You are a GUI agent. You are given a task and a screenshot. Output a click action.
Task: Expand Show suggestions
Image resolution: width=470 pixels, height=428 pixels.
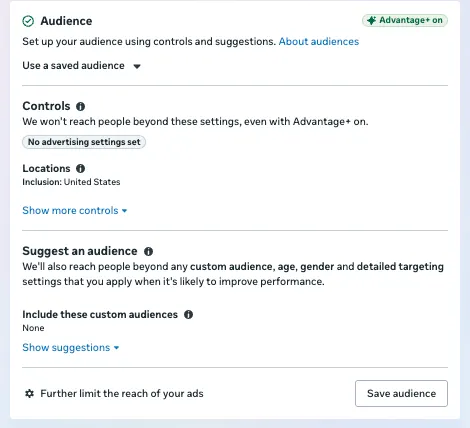[71, 348]
